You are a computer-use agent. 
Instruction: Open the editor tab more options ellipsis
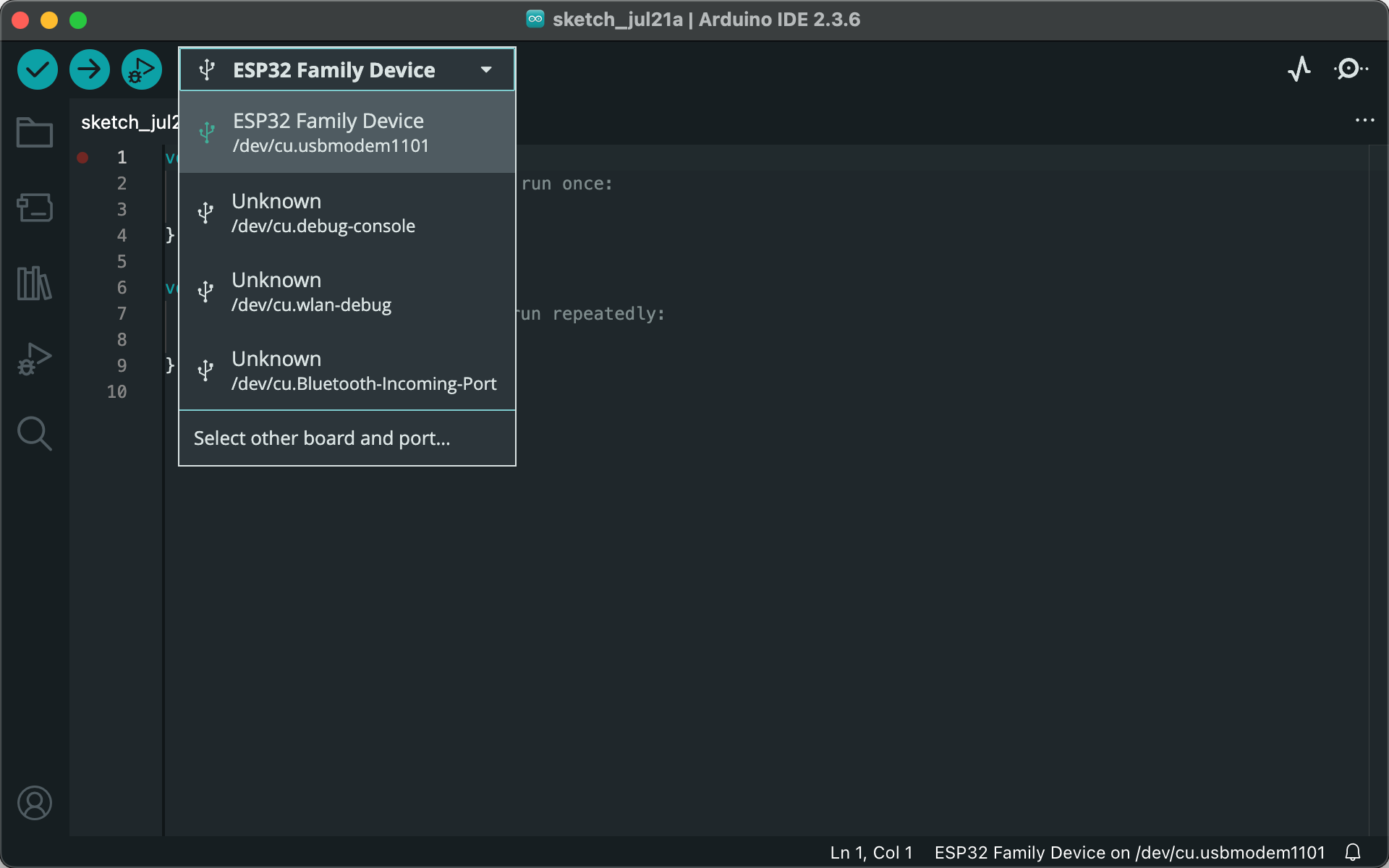(x=1364, y=120)
